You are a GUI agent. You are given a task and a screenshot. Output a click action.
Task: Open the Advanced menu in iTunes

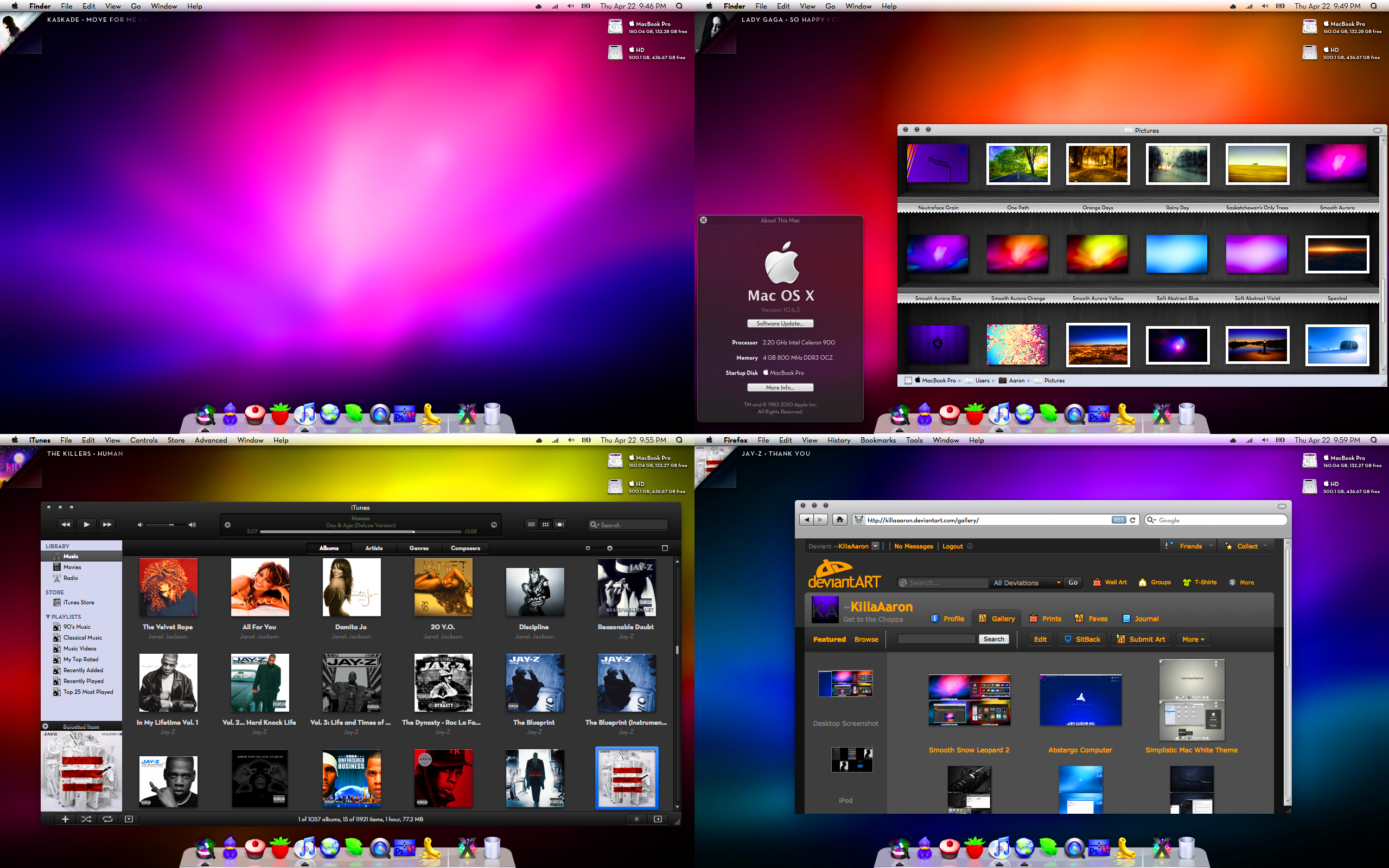point(211,441)
